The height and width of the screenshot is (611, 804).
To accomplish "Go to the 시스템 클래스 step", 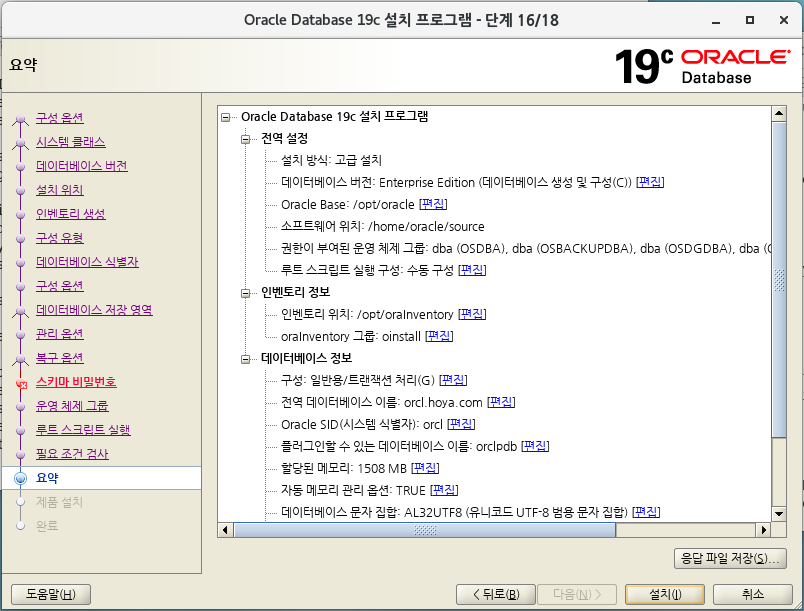I will (71, 142).
